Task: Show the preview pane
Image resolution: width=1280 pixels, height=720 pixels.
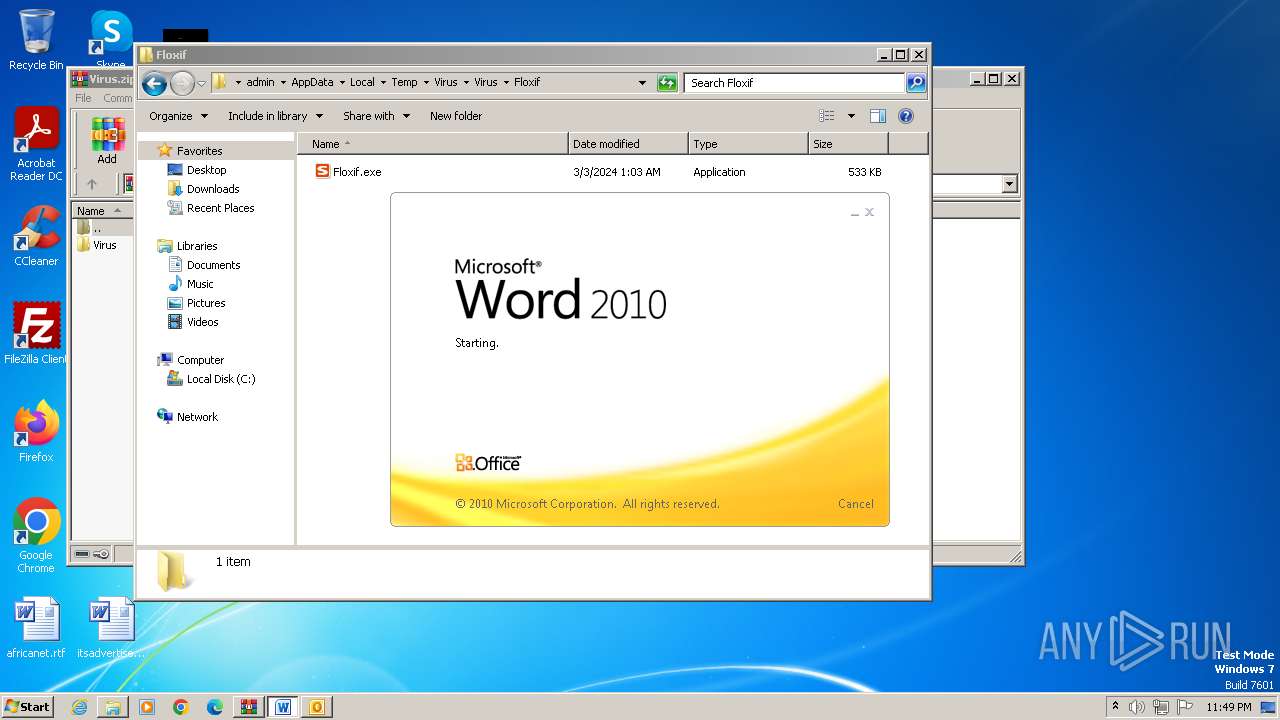Action: [878, 116]
